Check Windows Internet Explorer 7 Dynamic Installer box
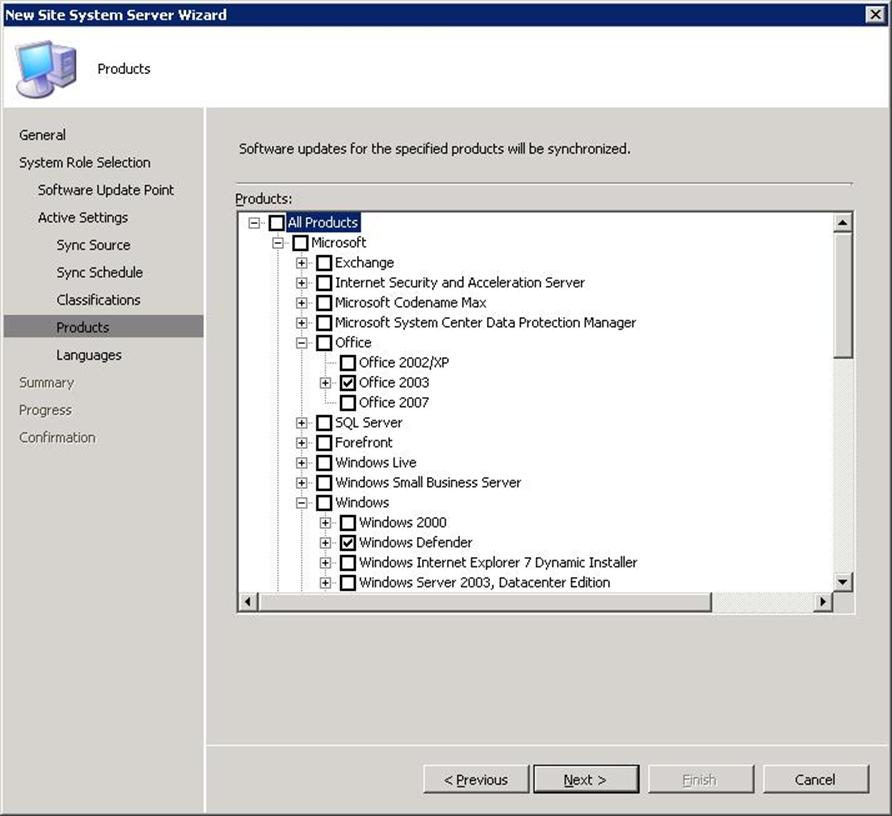Image resolution: width=892 pixels, height=816 pixels. (x=348, y=563)
